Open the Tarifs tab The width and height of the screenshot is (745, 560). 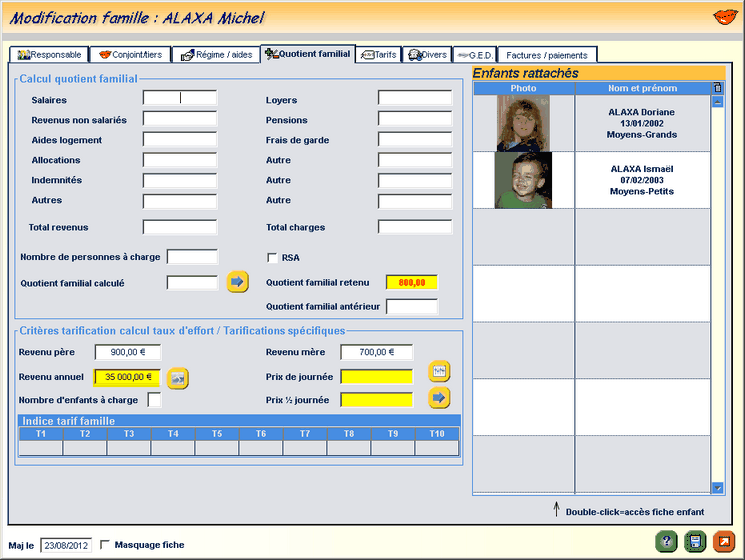coord(379,54)
